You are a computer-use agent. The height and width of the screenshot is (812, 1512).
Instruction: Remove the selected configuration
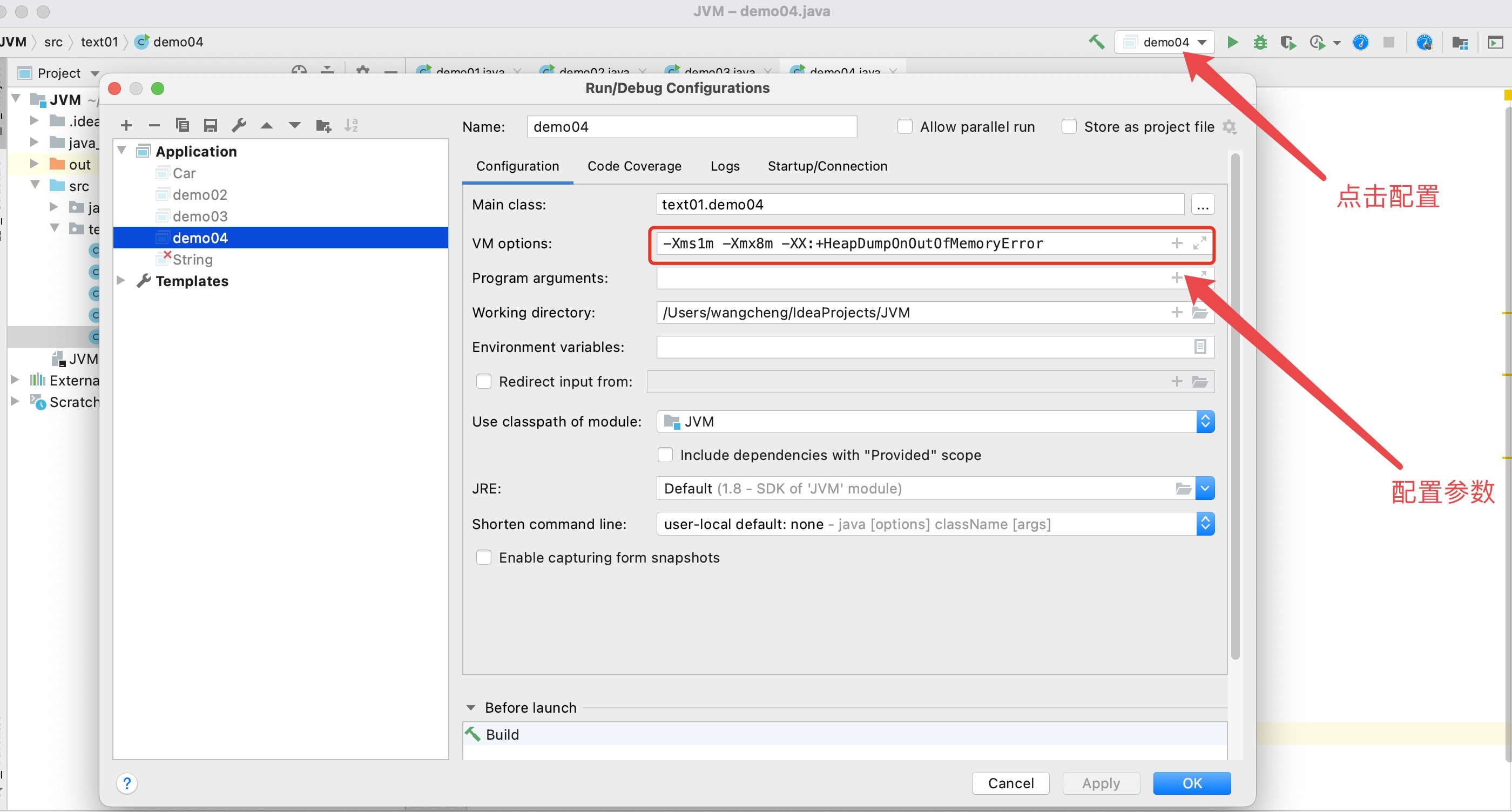154,125
